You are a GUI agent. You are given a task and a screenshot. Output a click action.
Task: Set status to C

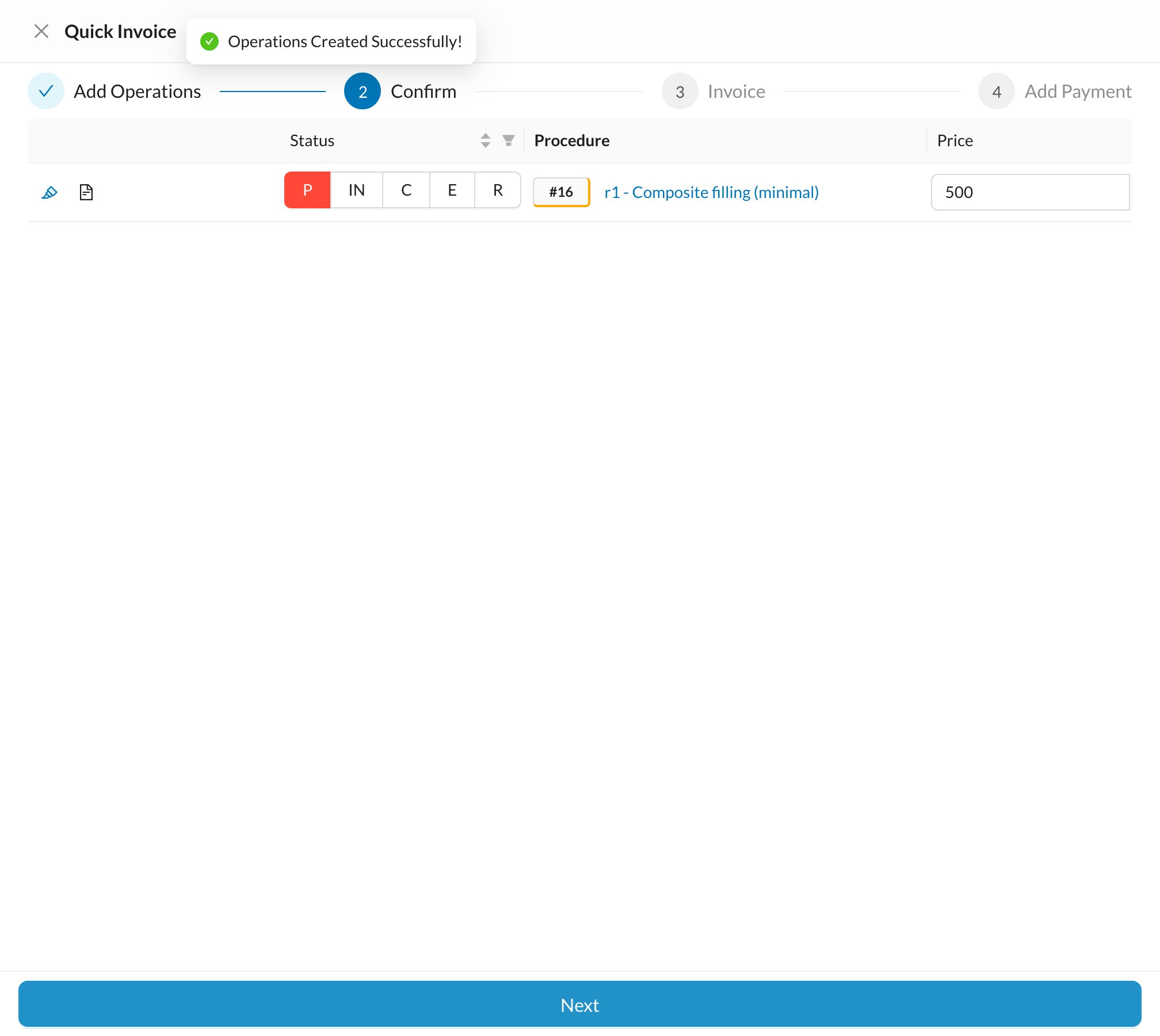coord(406,190)
